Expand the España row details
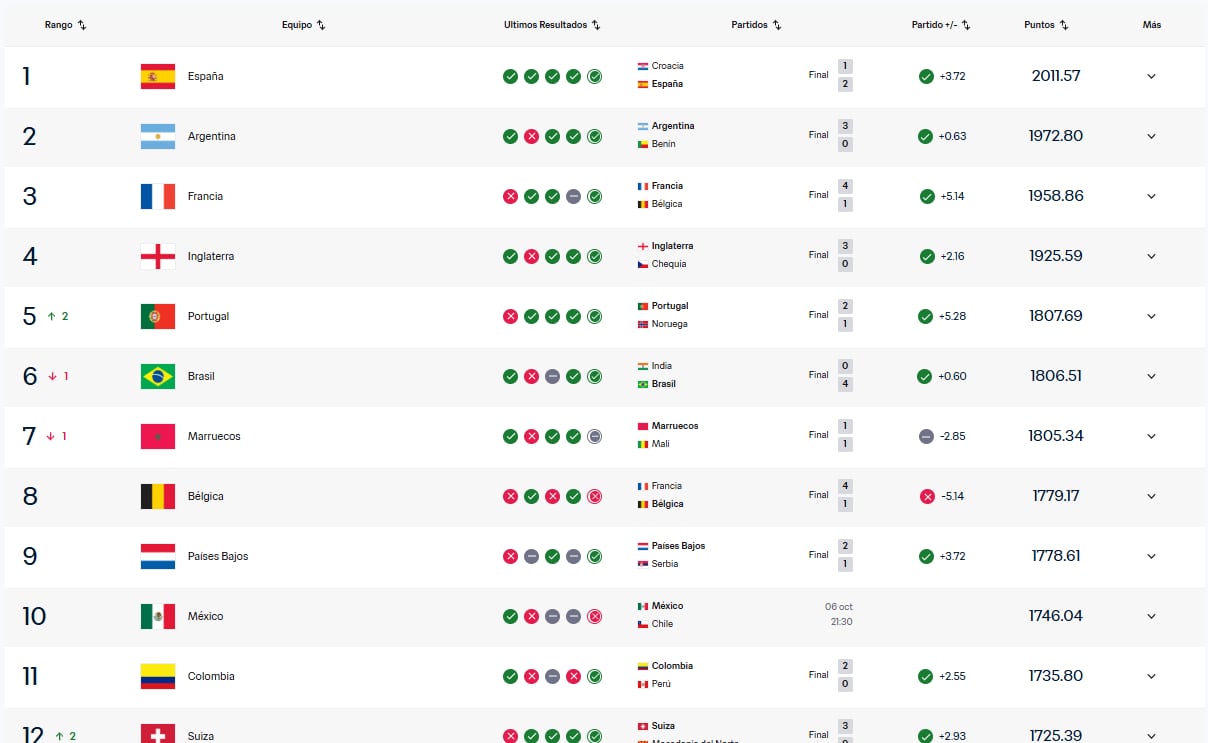The image size is (1208, 743). click(1151, 76)
